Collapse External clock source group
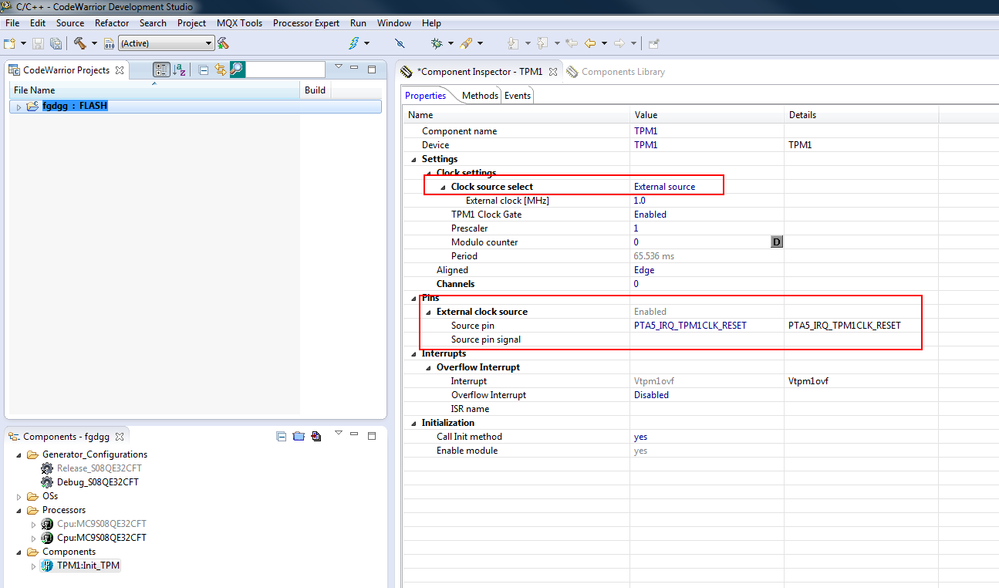This screenshot has width=999, height=588. pyautogui.click(x=428, y=312)
